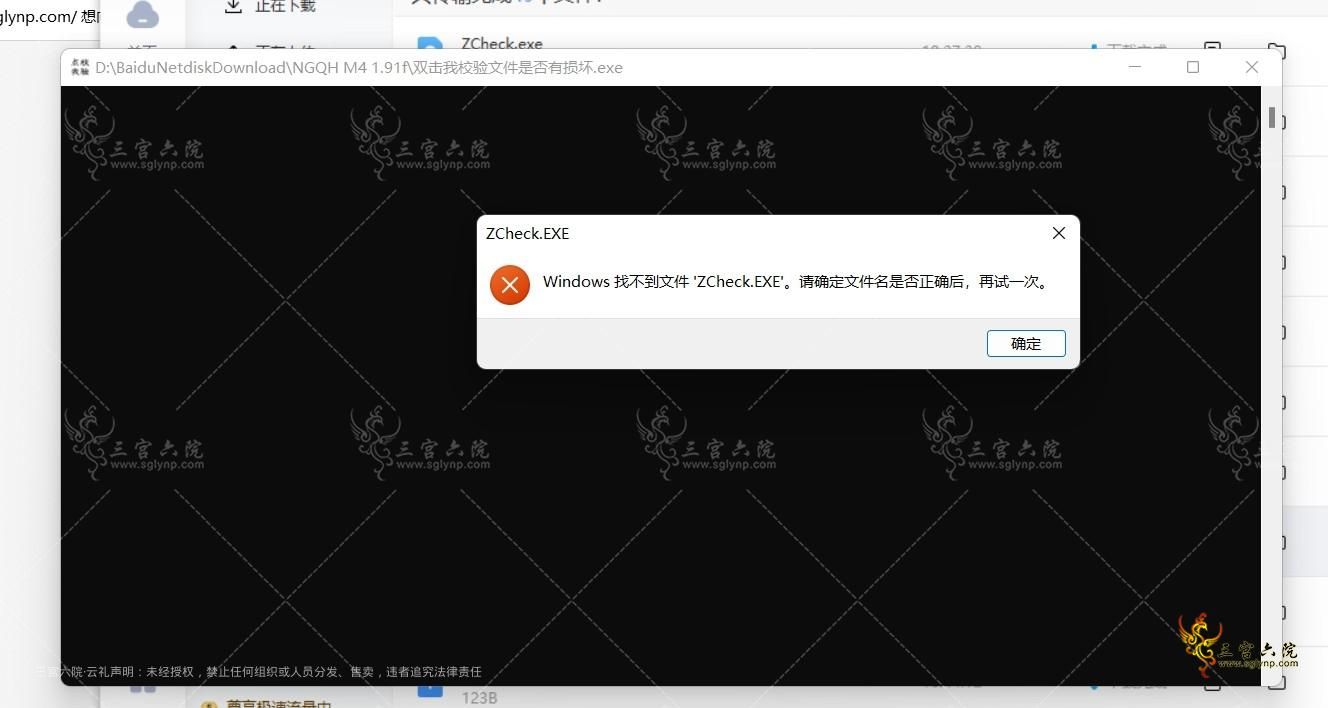Screen dimensions: 1328x708
Task: Minimize the console window
Action: 1135,67
